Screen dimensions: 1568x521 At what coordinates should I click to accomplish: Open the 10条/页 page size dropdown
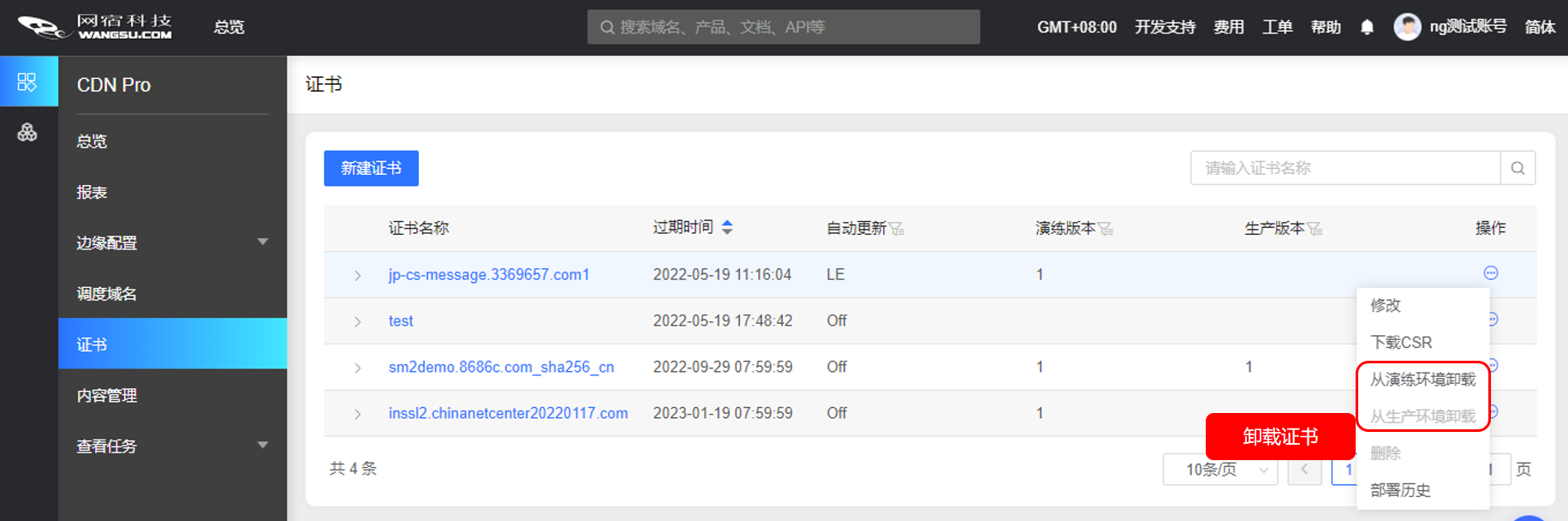click(x=1220, y=470)
